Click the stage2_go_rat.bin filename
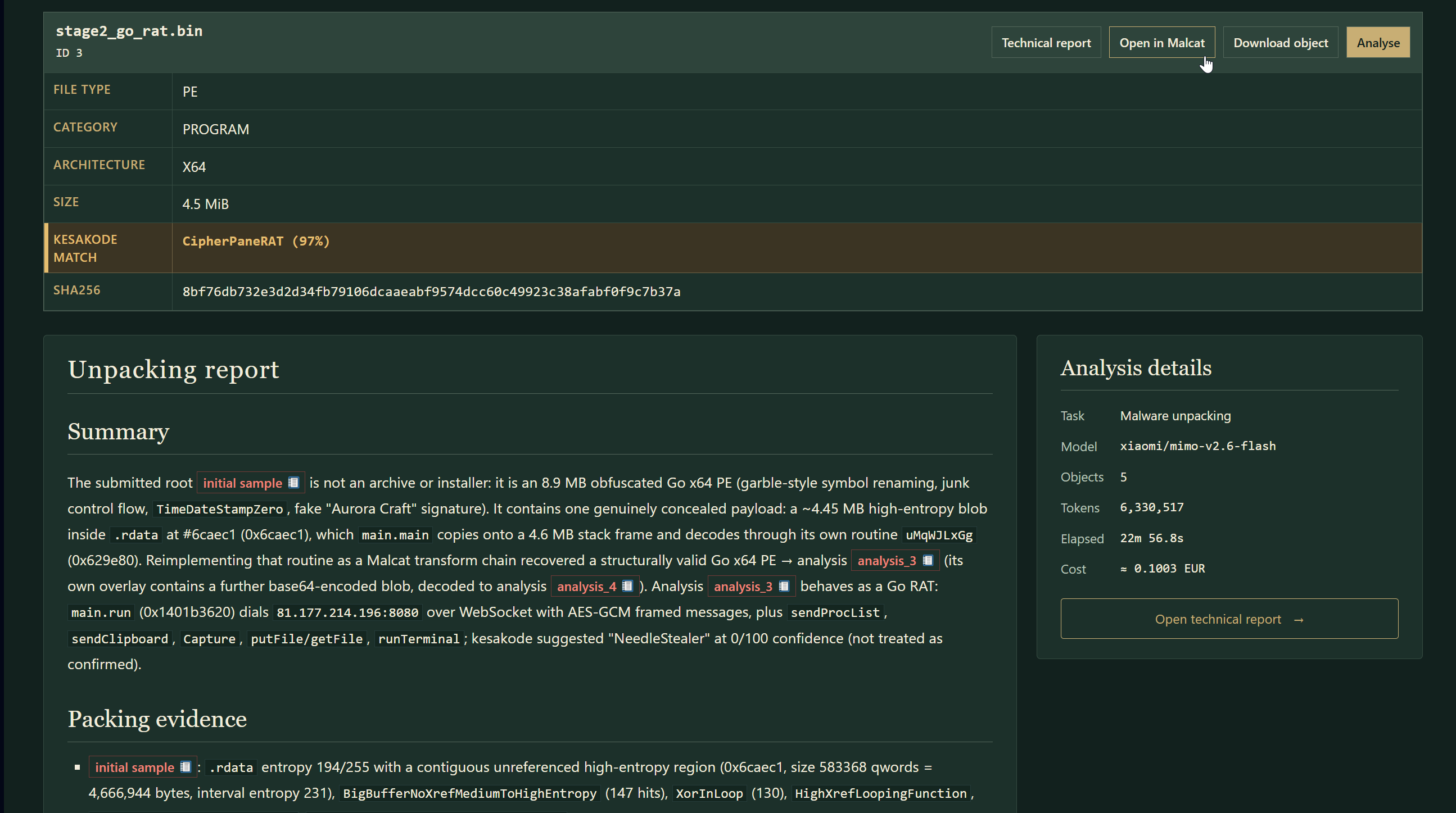Viewport: 1456px width, 813px height. pyautogui.click(x=129, y=31)
